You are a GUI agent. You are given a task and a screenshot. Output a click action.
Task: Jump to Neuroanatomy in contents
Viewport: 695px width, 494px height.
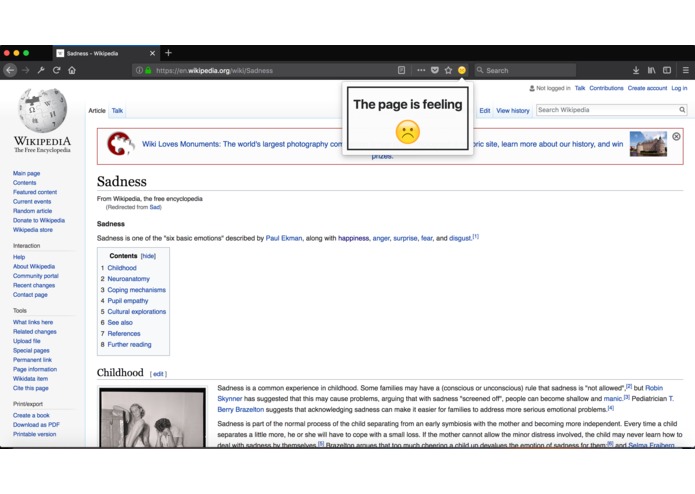click(129, 279)
